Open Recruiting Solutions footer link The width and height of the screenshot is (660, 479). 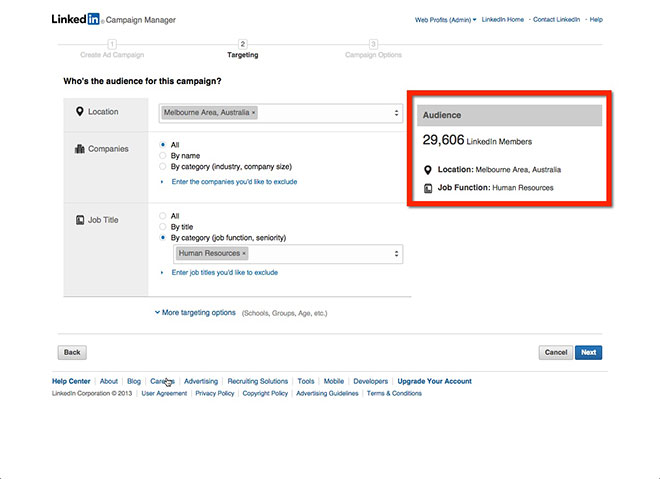click(258, 381)
